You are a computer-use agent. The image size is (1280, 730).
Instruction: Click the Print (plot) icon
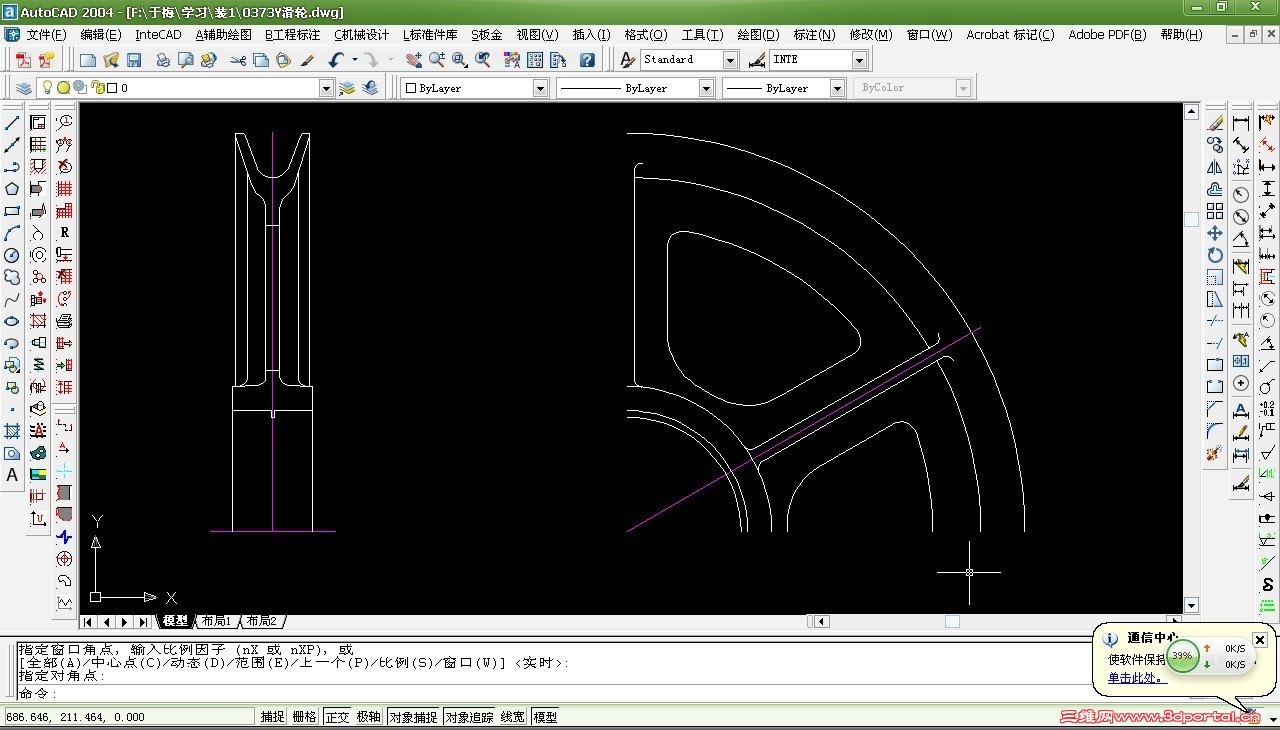click(163, 60)
